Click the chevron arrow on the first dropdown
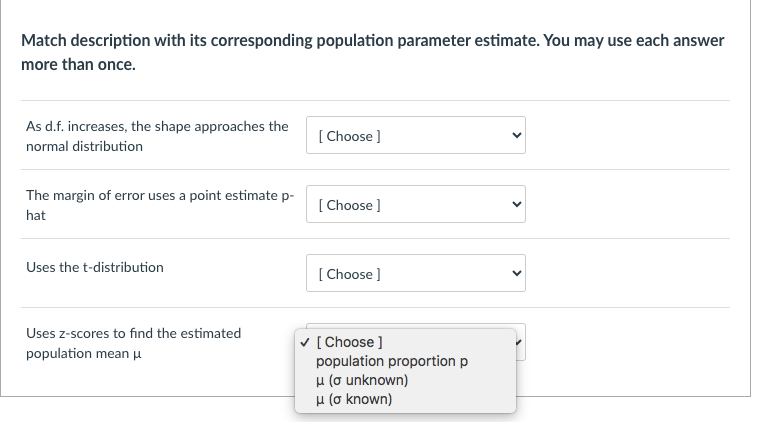 [x=516, y=136]
